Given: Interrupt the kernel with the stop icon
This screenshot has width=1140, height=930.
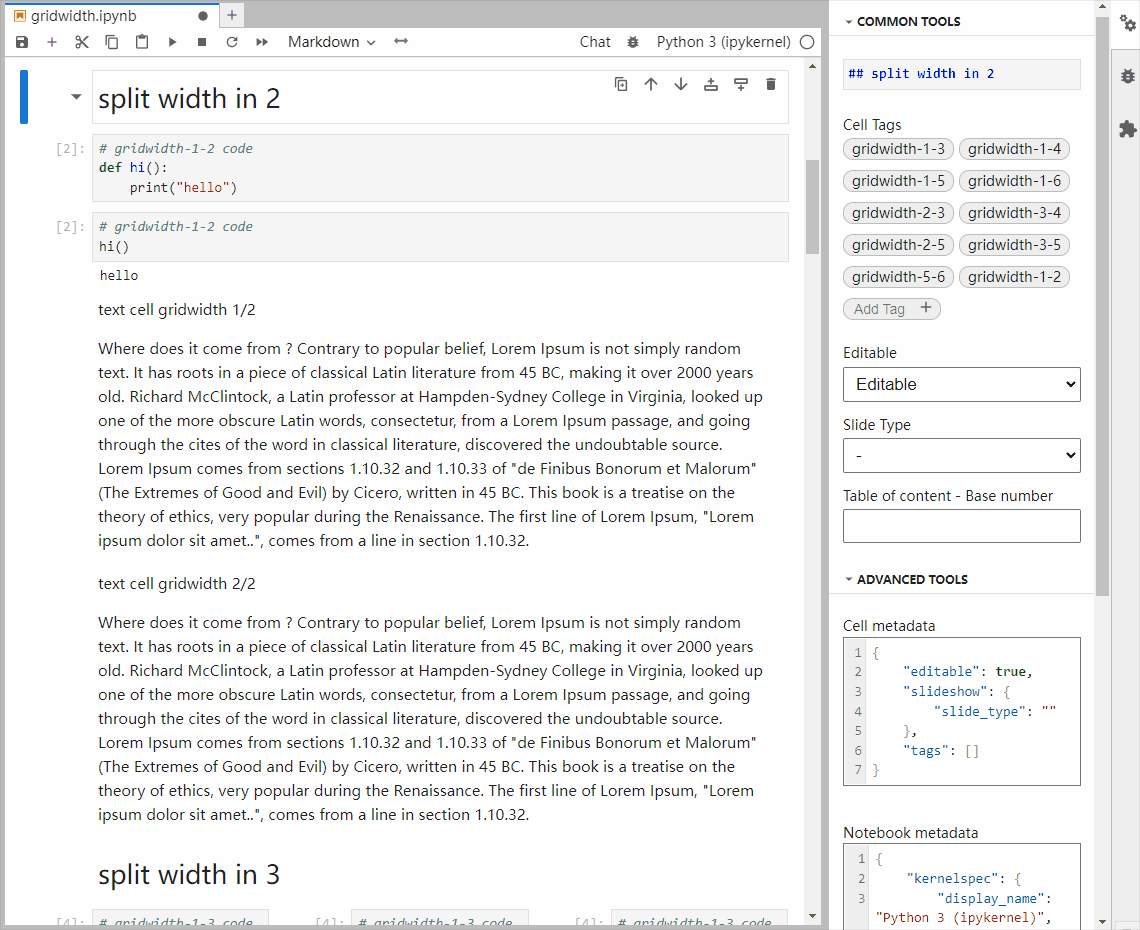Looking at the screenshot, I should pyautogui.click(x=202, y=42).
